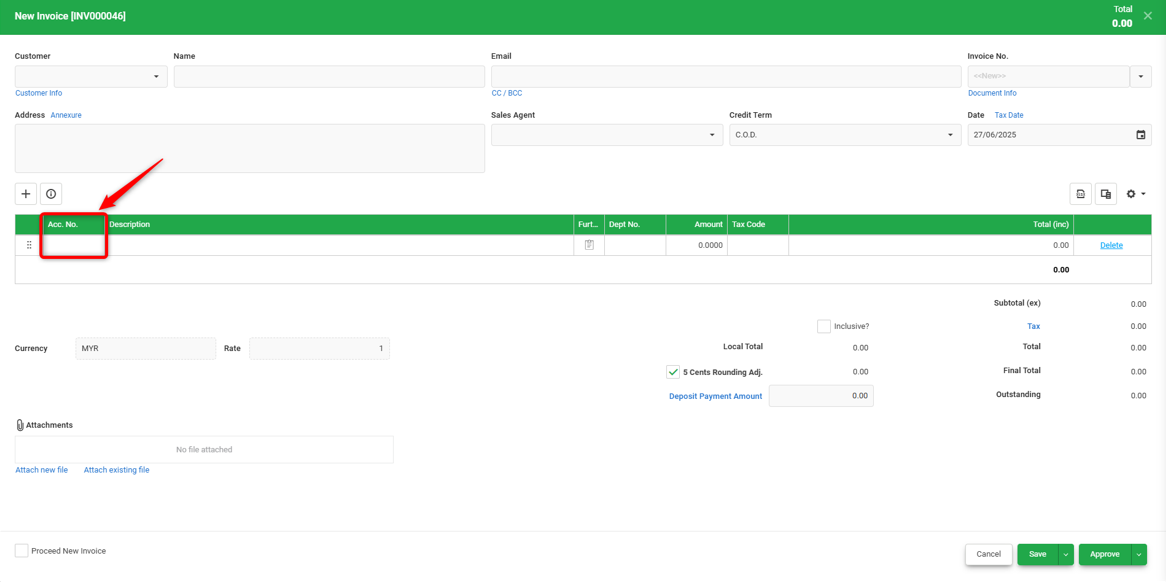
Task: Uncheck 5 Cents Rounding Adj.
Action: pos(673,372)
